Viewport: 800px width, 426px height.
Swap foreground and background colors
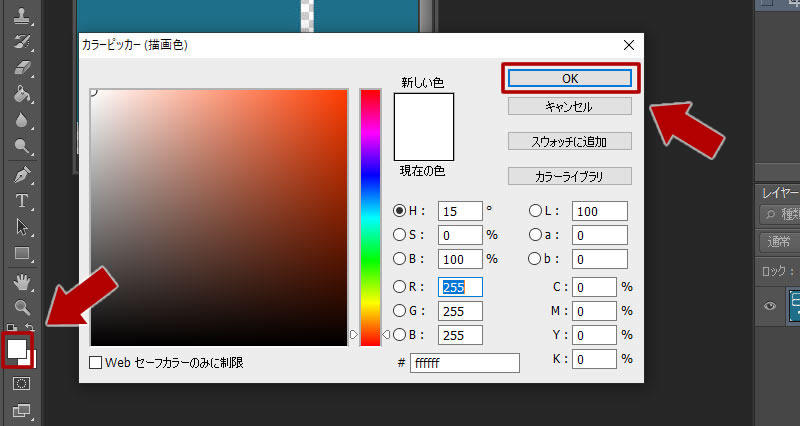point(30,327)
